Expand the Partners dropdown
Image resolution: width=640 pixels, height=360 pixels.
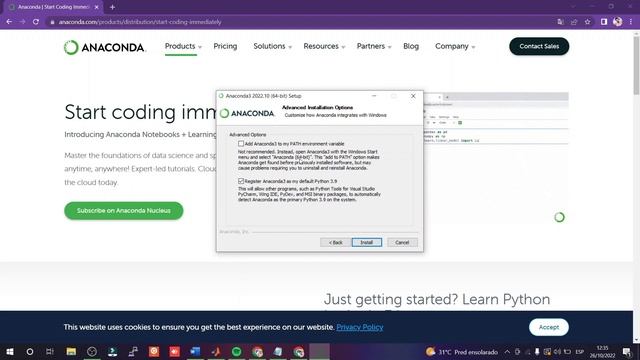(x=374, y=47)
